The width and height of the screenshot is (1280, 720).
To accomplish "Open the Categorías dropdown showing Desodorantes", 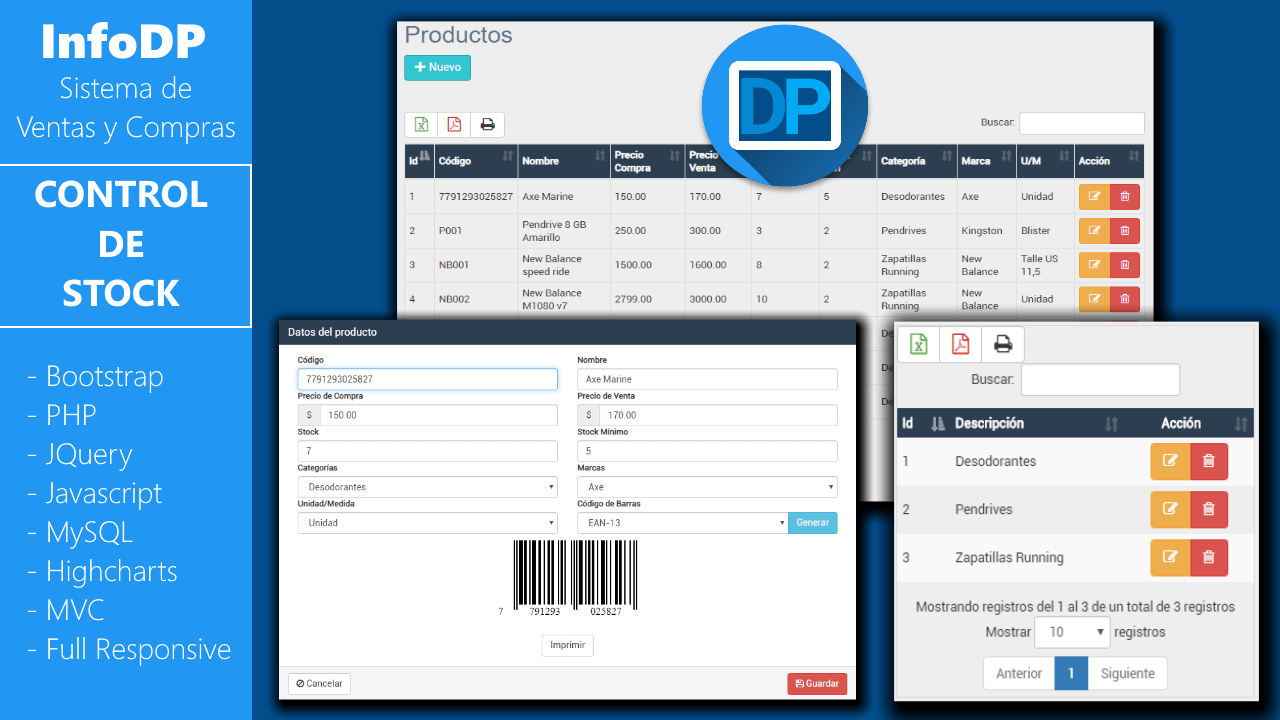I will click(427, 487).
